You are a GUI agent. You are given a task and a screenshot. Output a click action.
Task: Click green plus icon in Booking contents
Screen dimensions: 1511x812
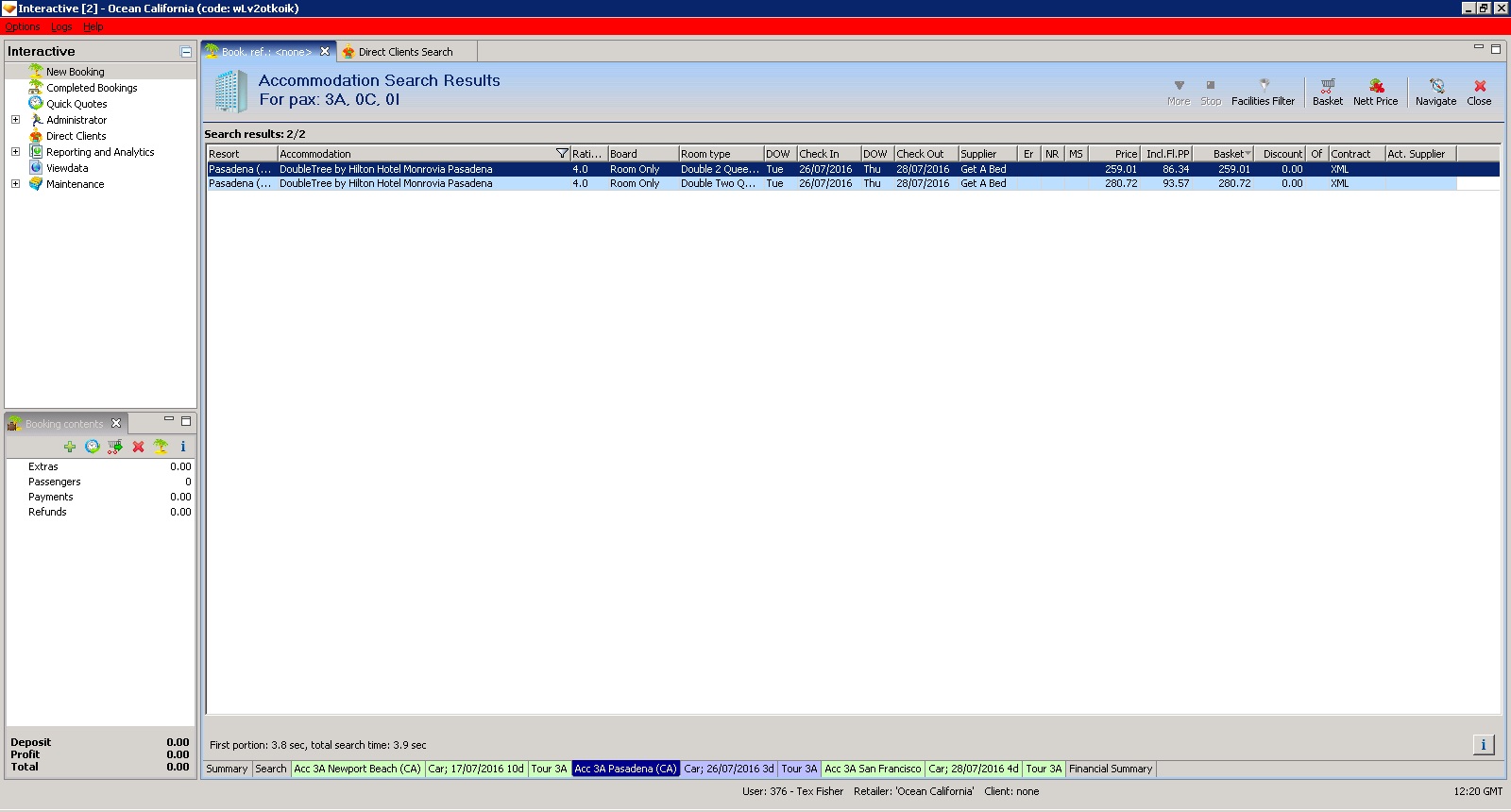point(70,447)
